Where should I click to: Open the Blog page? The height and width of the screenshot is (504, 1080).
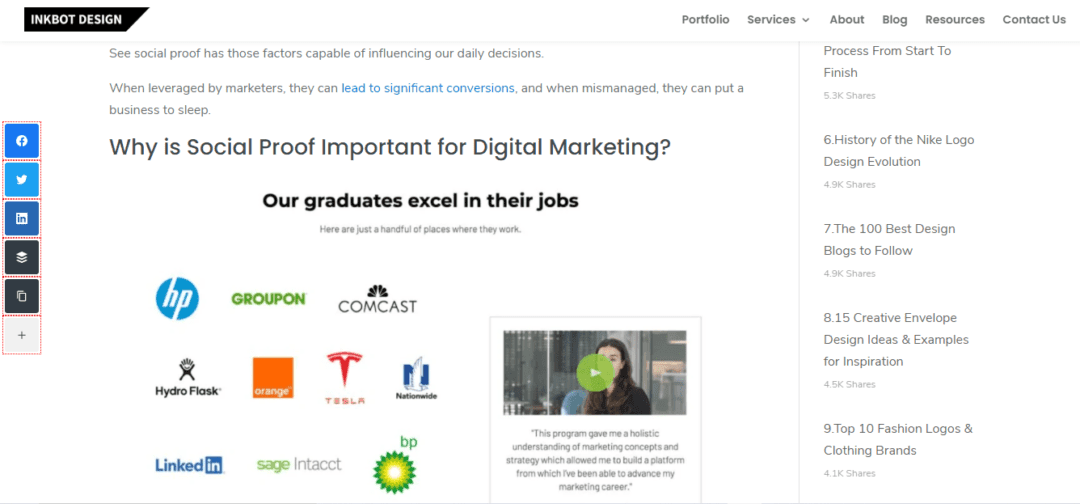(895, 19)
